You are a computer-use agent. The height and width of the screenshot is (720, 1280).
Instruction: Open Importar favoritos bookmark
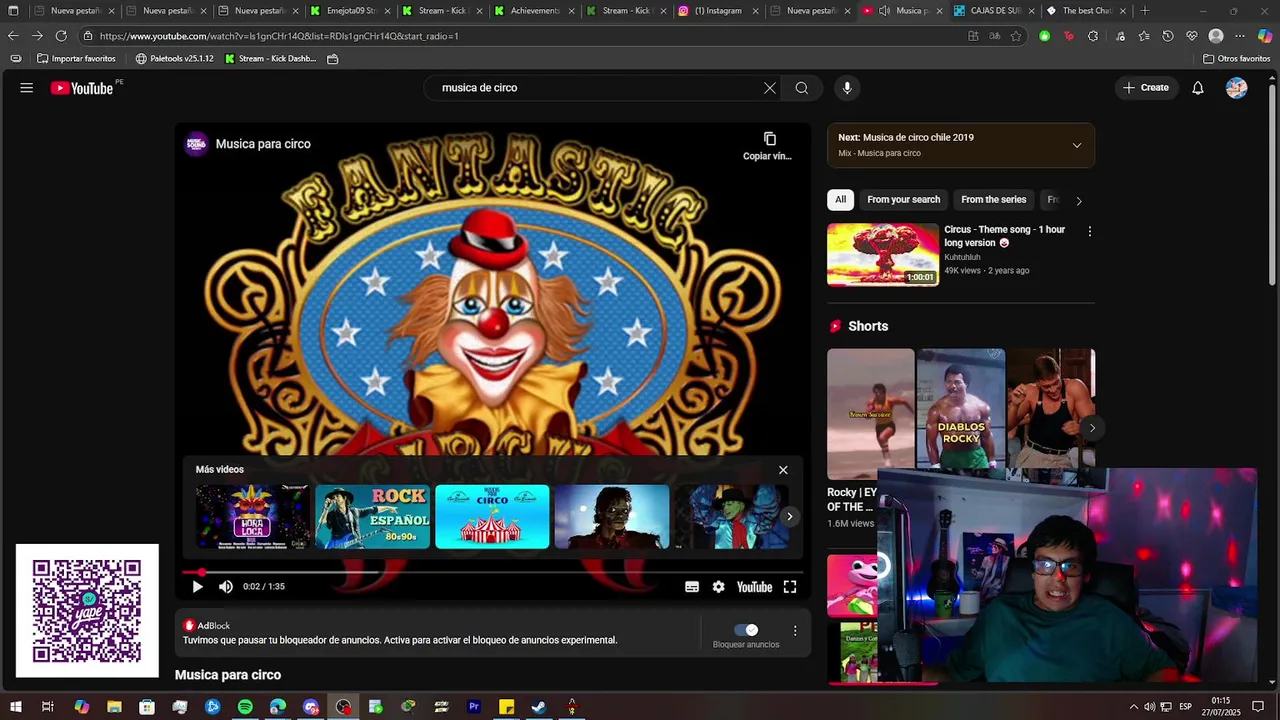tap(76, 59)
